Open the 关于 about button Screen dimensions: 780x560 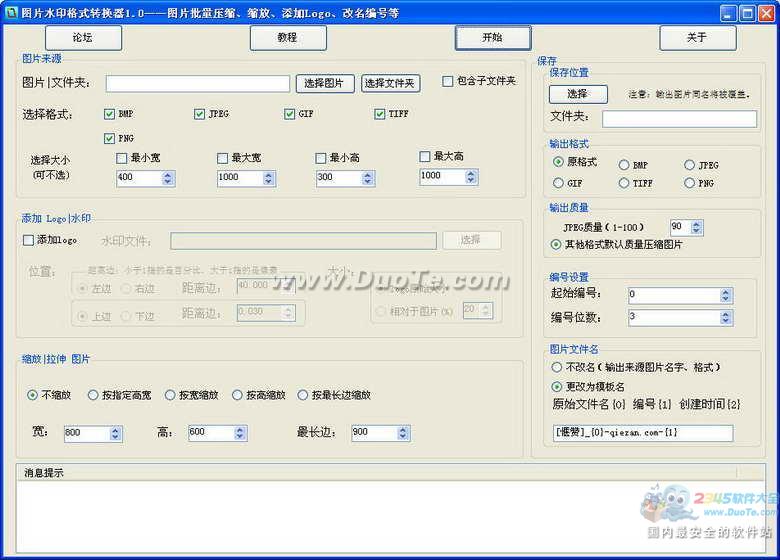[x=697, y=38]
